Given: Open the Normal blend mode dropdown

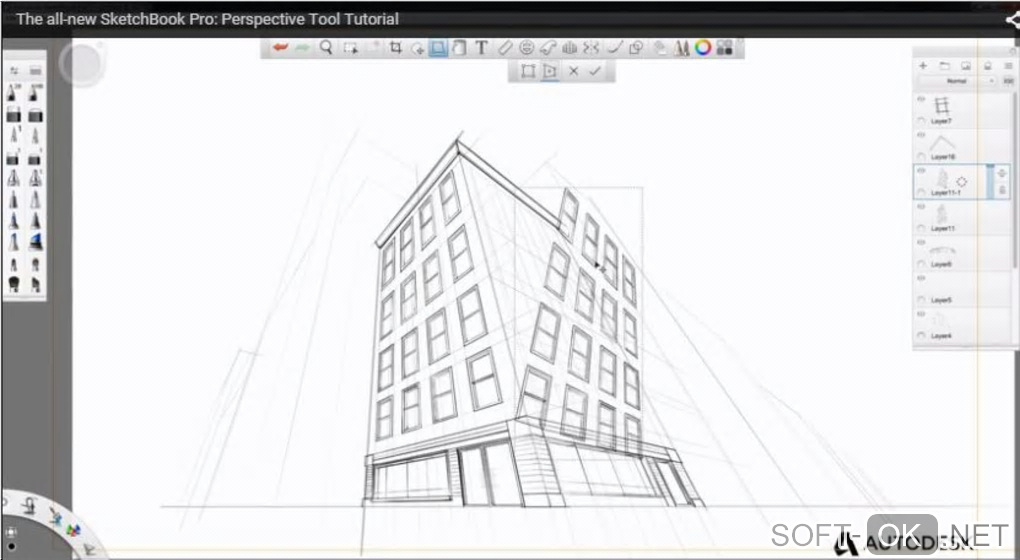Looking at the screenshot, I should coord(956,81).
